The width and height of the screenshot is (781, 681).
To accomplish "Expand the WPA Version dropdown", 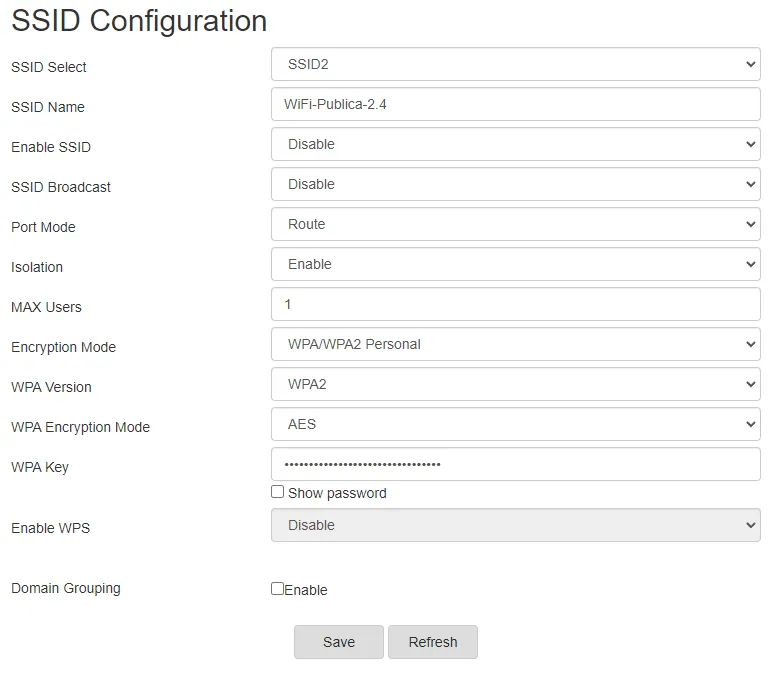I will [x=515, y=384].
